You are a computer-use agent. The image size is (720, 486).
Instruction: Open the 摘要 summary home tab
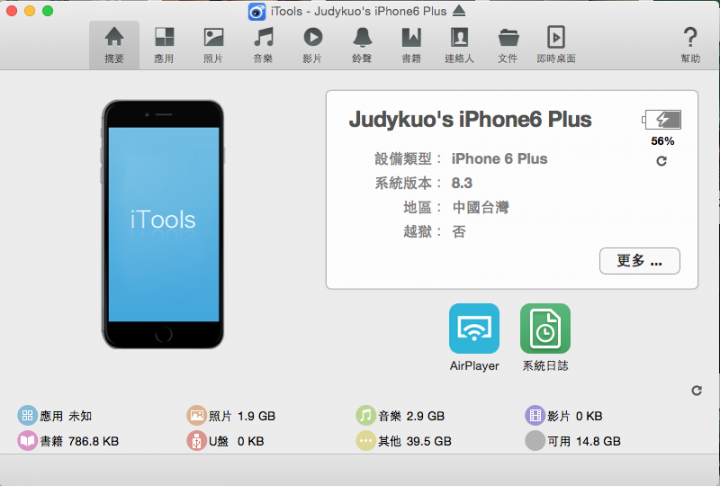click(114, 45)
